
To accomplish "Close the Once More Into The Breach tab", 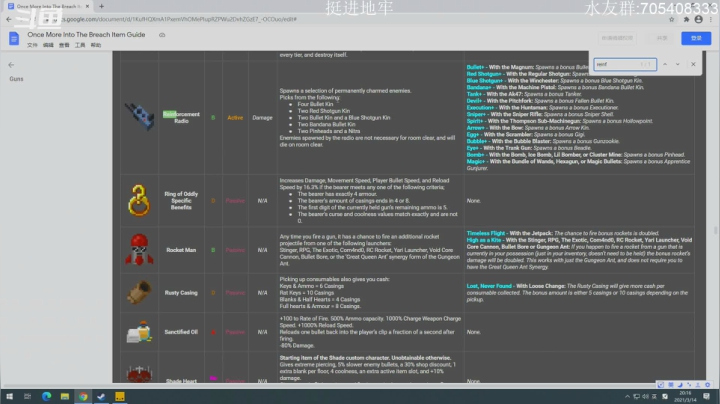I will click(x=87, y=6).
